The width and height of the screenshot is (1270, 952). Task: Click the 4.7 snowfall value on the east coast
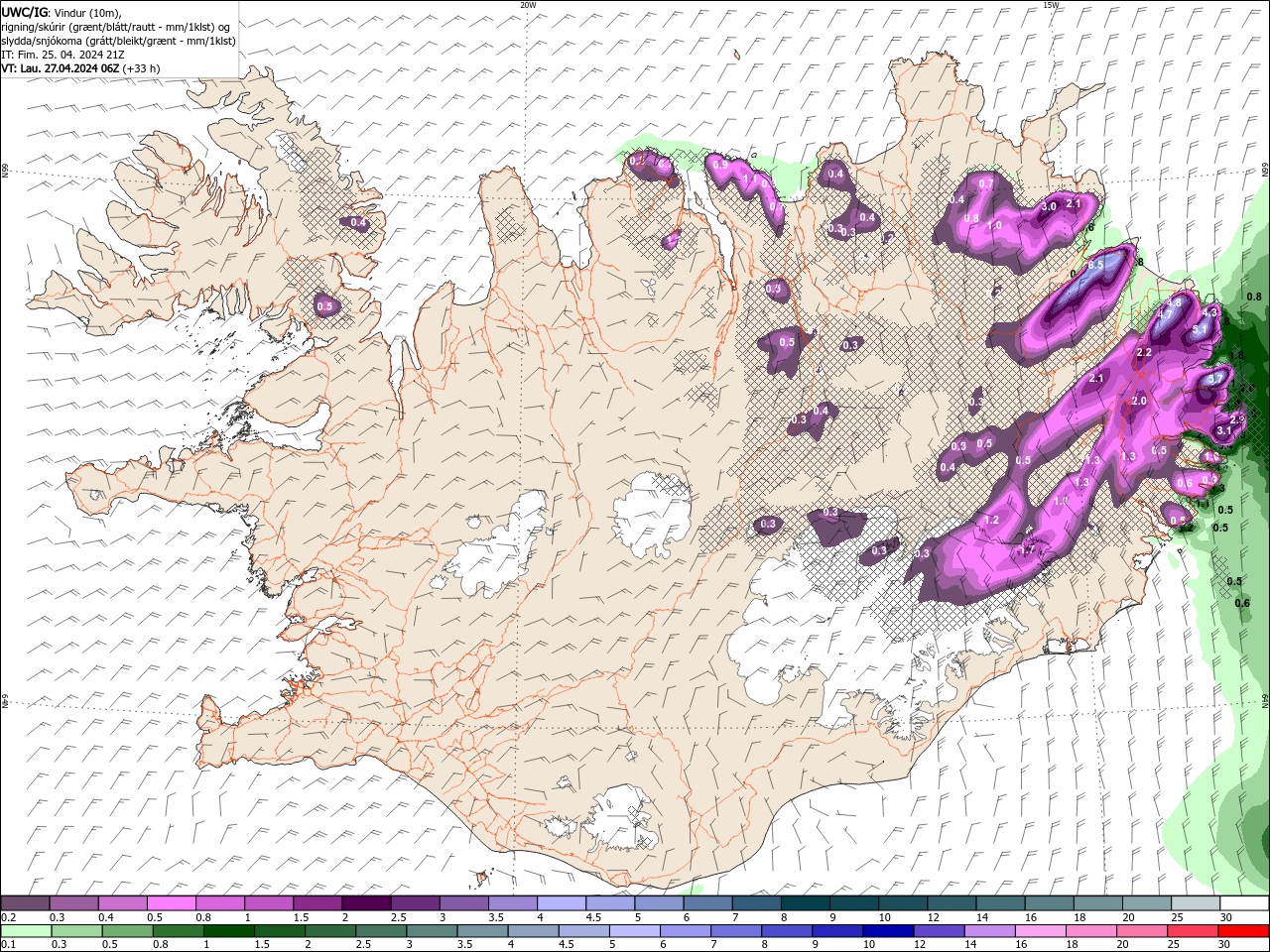1166,314
